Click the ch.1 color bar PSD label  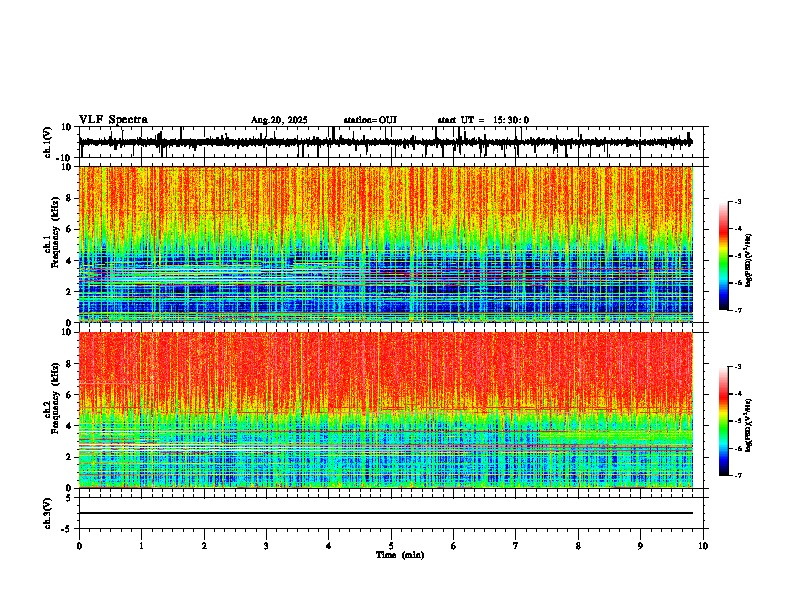(x=749, y=261)
